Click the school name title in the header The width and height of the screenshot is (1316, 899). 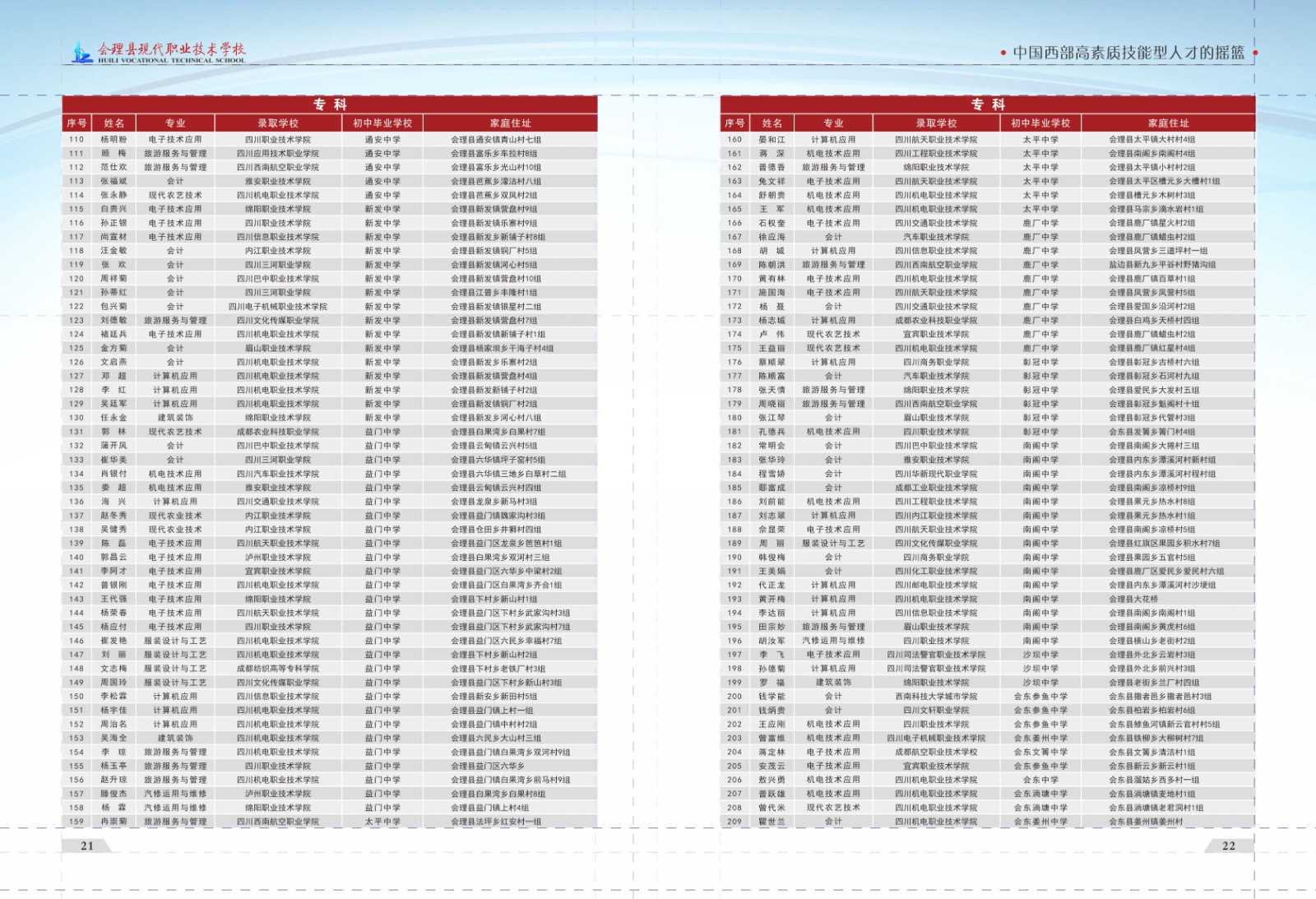point(171,51)
